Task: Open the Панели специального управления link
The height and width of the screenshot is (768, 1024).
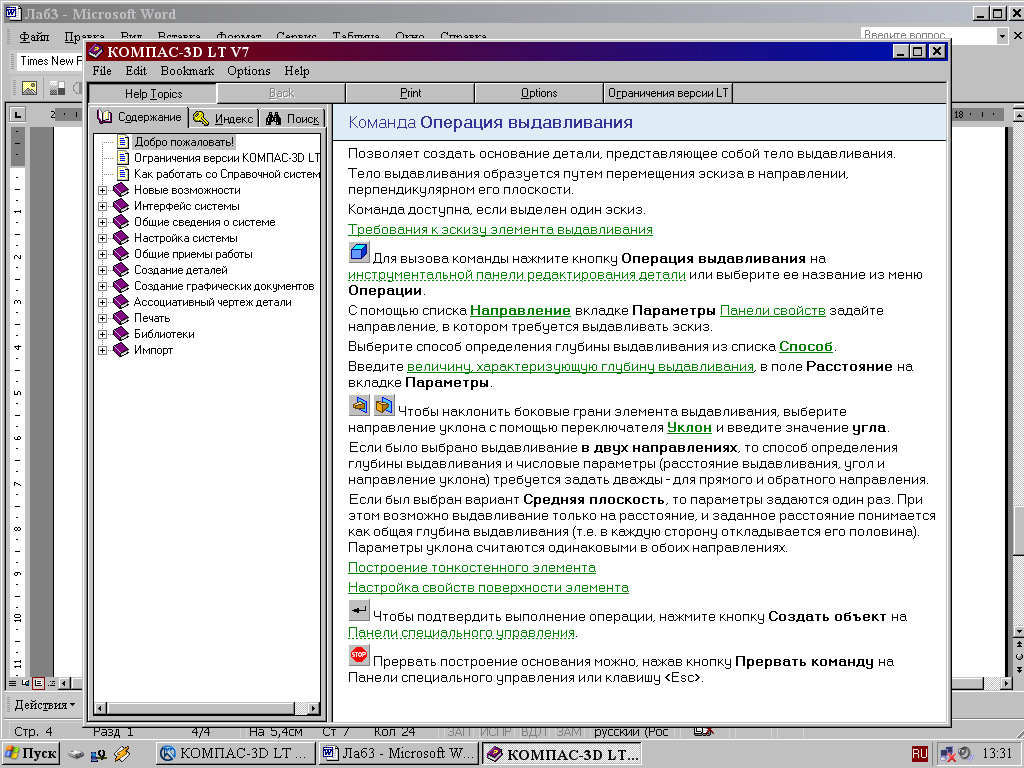Action: click(462, 632)
